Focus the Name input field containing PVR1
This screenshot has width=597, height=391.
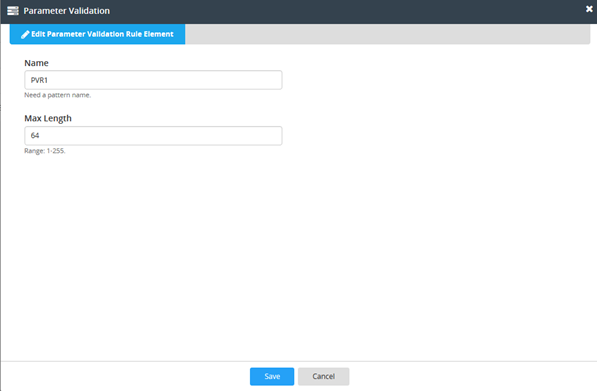coord(153,80)
